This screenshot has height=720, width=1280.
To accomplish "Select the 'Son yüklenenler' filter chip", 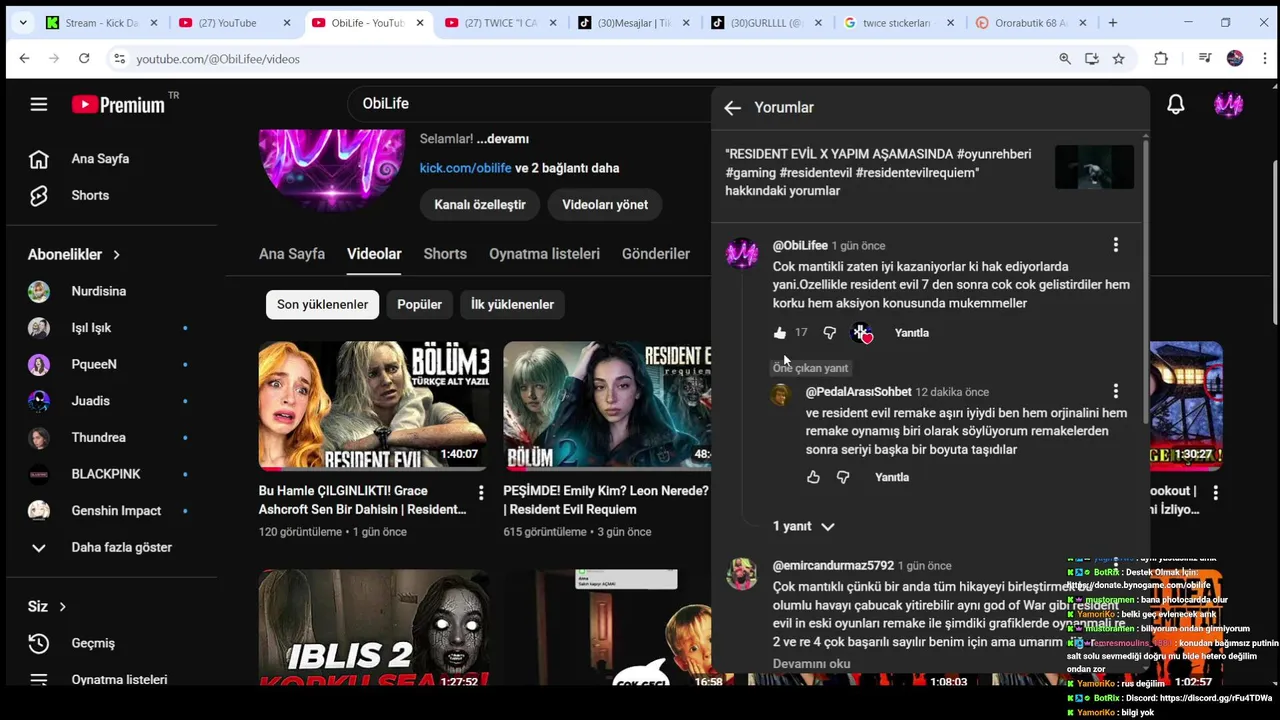I will (x=322, y=304).
